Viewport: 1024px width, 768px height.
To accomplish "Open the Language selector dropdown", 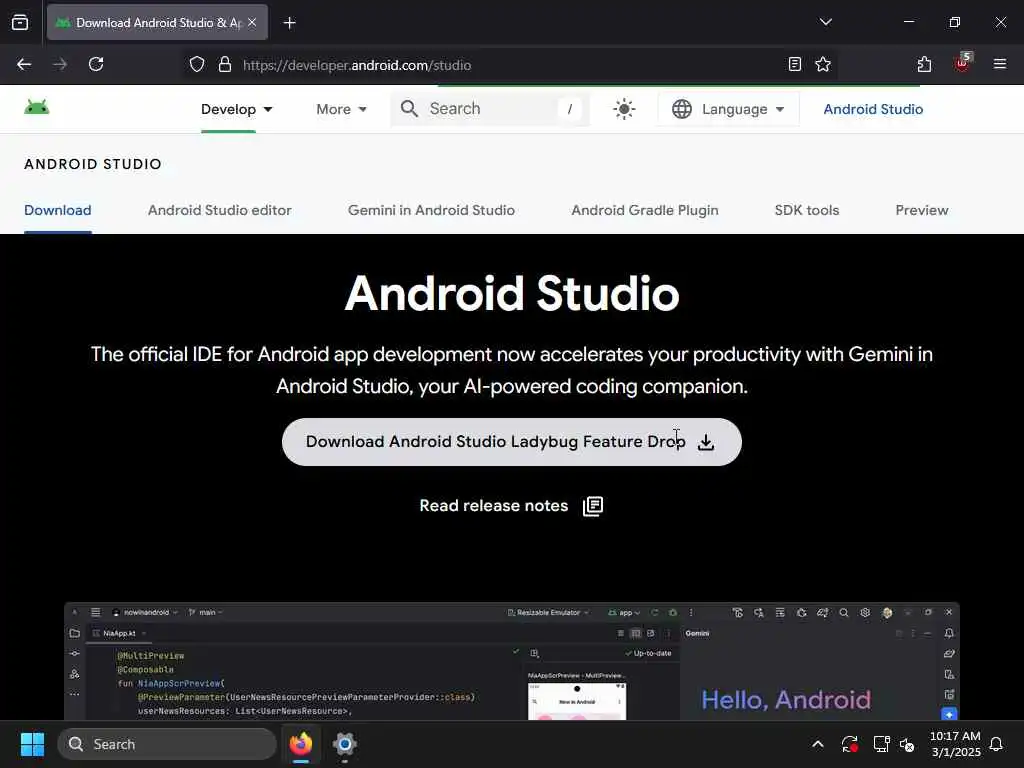I will [x=728, y=109].
